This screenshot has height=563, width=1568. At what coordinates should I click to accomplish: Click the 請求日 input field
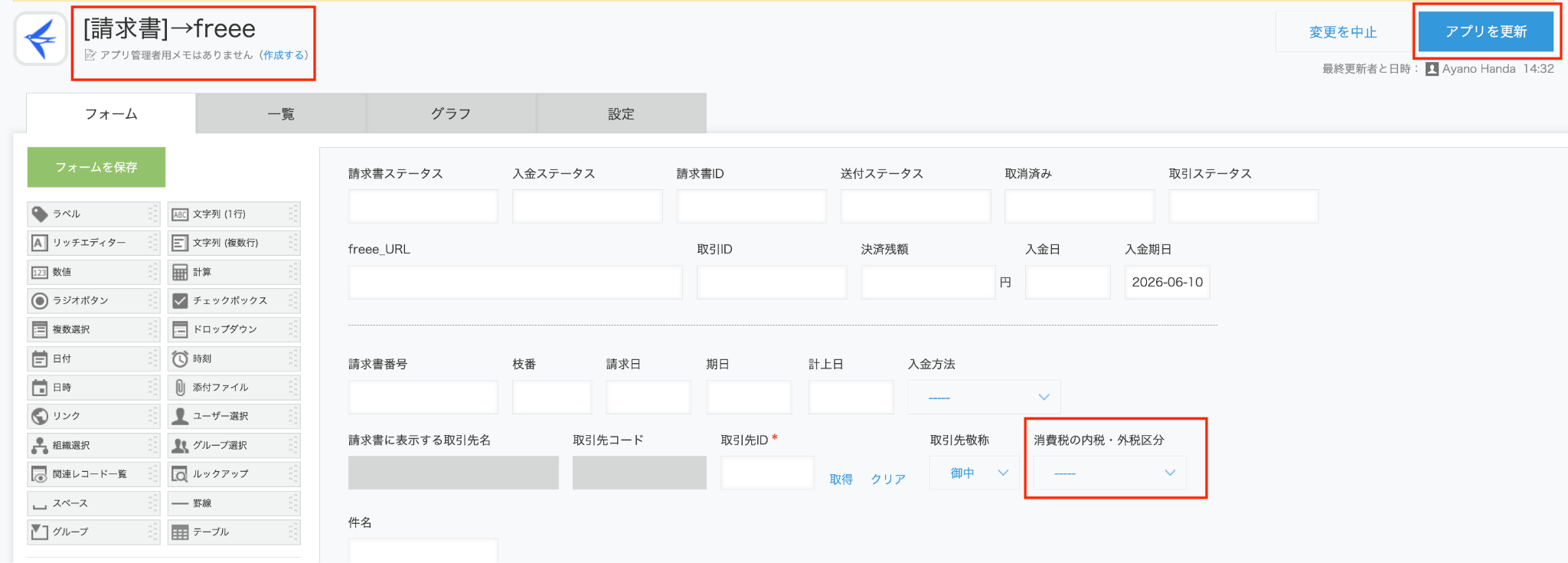tap(648, 397)
